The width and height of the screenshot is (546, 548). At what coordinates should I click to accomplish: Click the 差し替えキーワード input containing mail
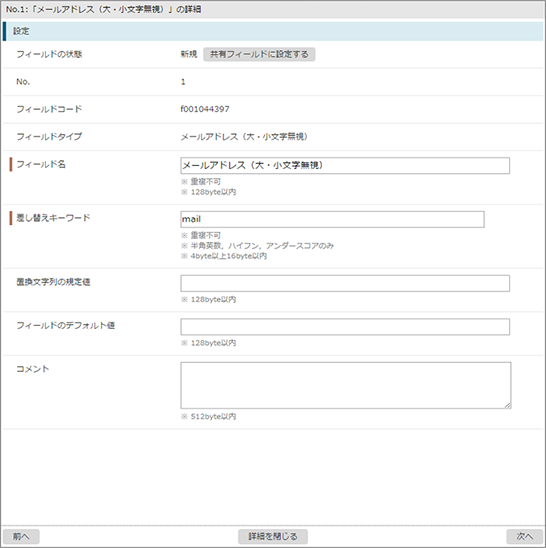coord(332,219)
